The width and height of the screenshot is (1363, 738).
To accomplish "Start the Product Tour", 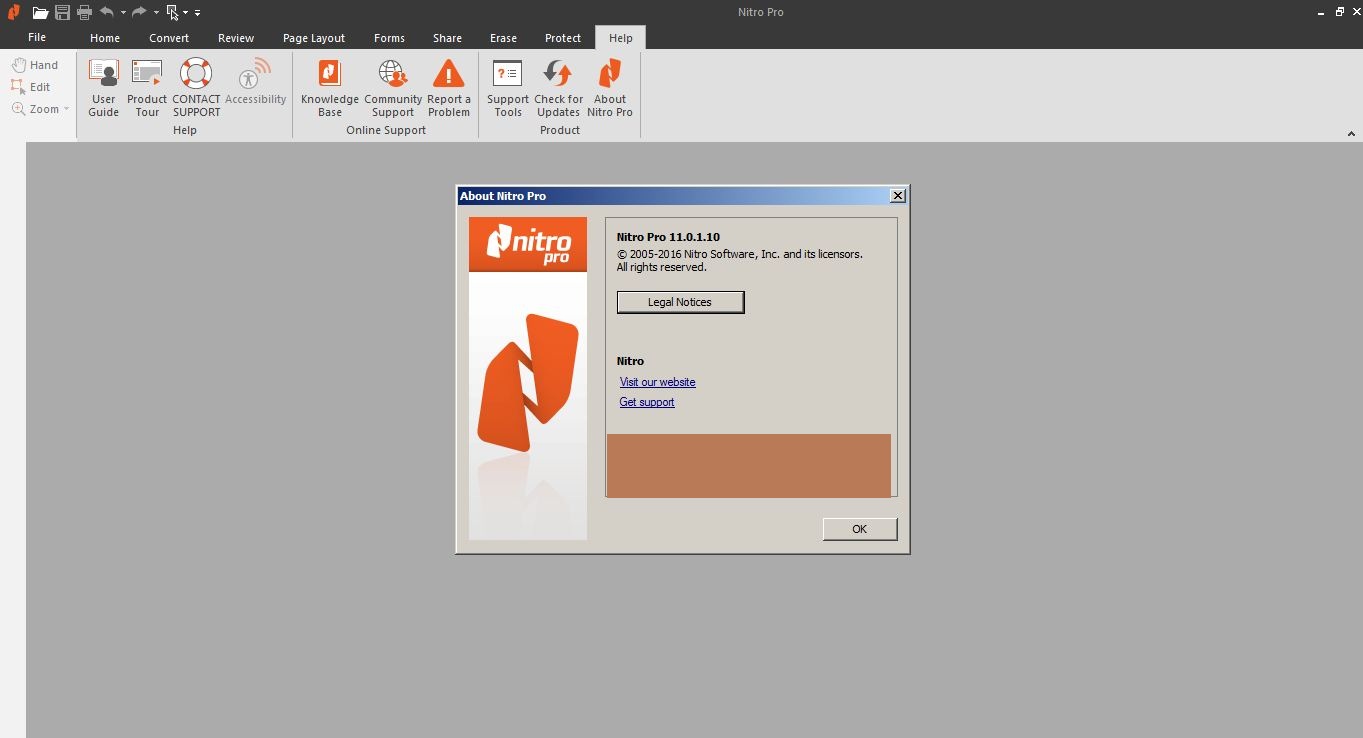I will click(147, 88).
